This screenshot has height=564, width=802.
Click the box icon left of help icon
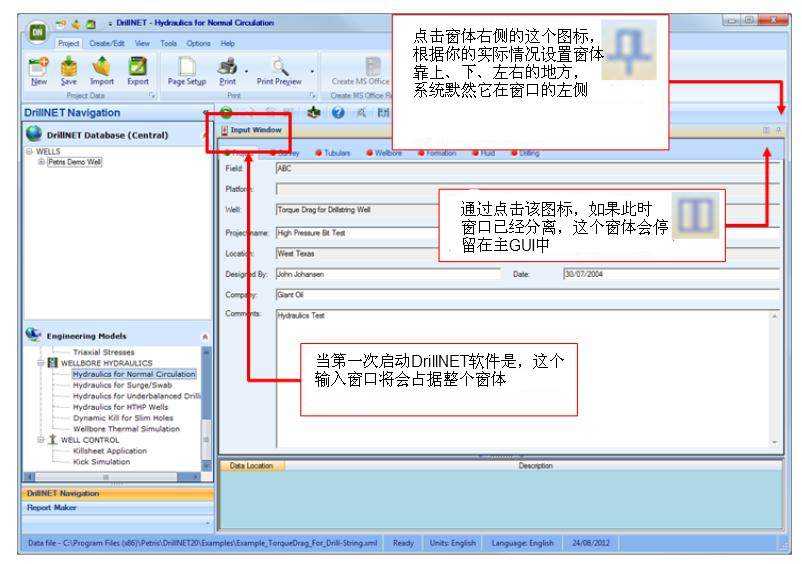314,112
